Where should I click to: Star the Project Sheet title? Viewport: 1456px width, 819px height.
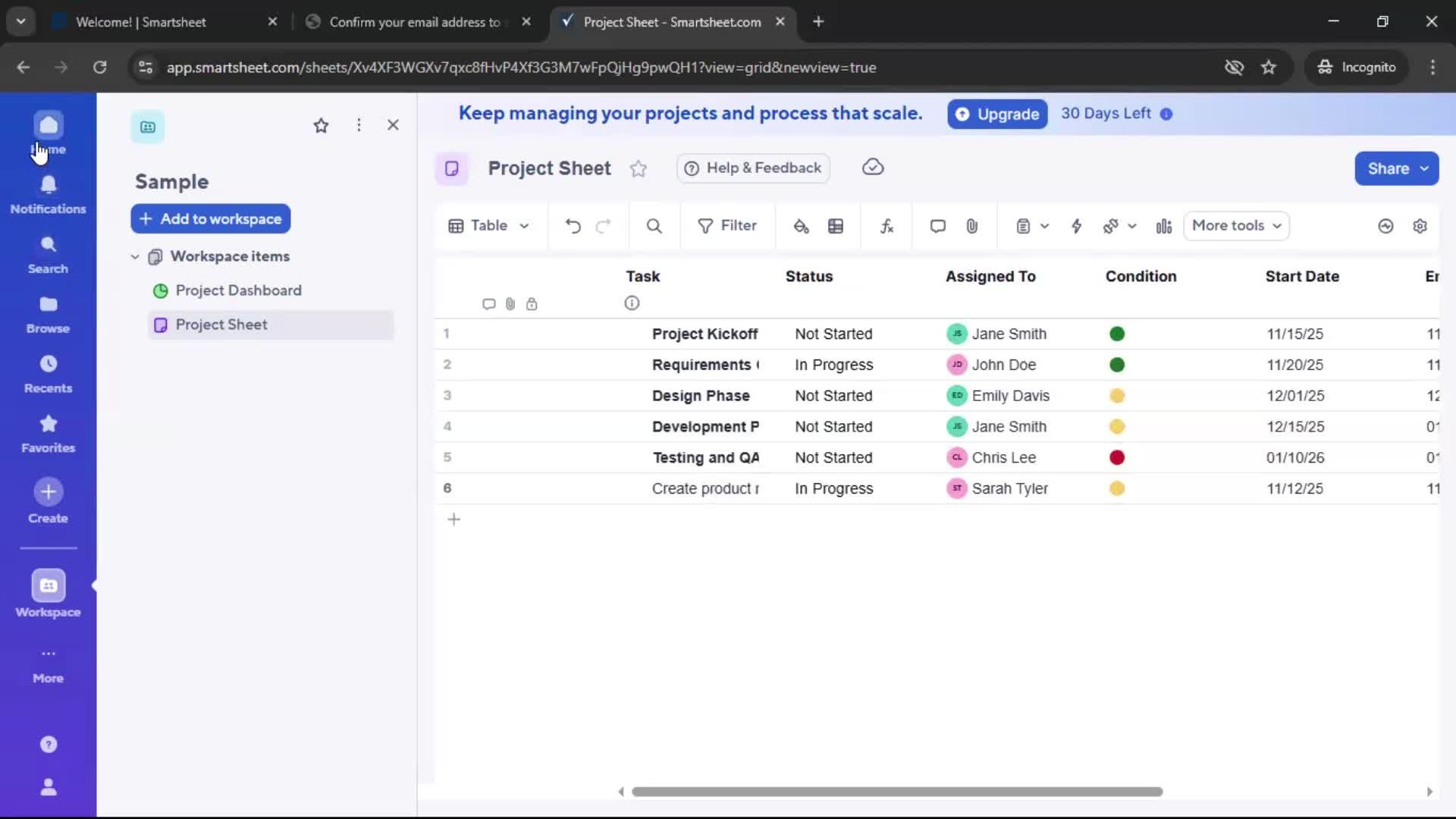click(639, 168)
